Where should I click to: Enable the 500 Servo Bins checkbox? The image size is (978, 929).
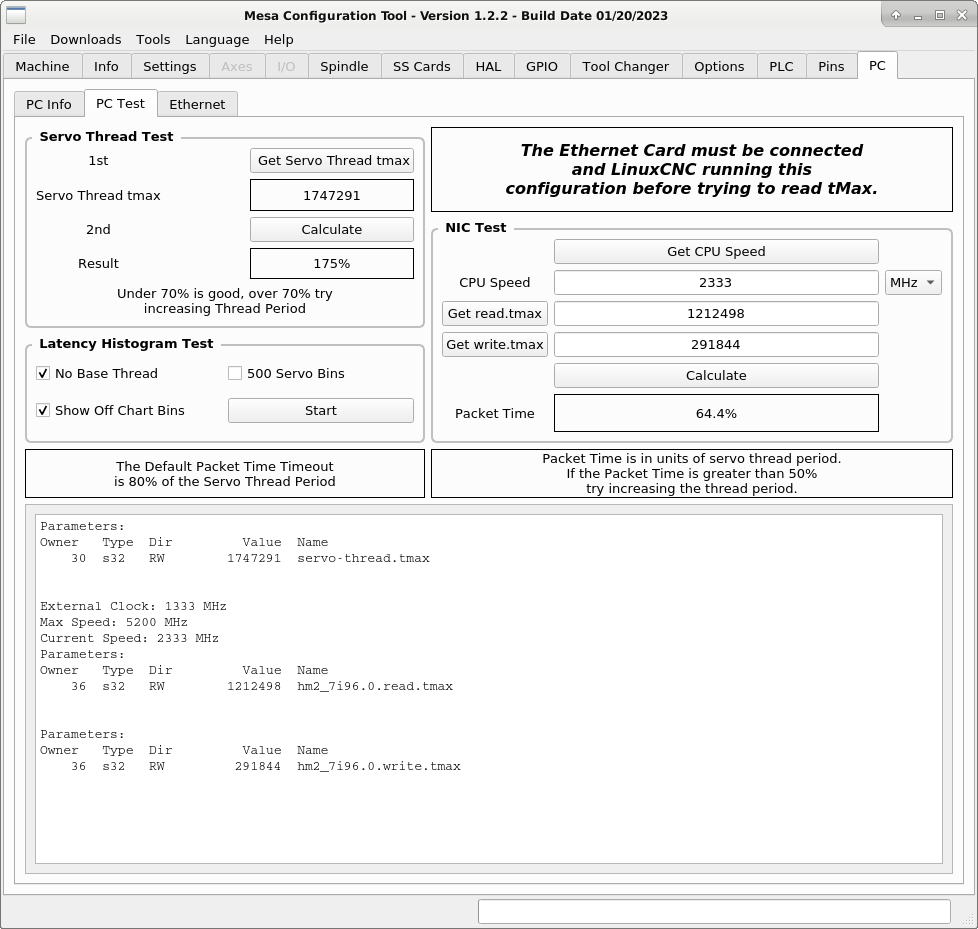click(235, 373)
